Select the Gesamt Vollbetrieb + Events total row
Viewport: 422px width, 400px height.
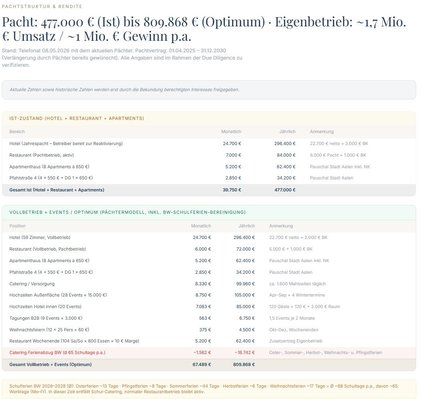point(209,365)
